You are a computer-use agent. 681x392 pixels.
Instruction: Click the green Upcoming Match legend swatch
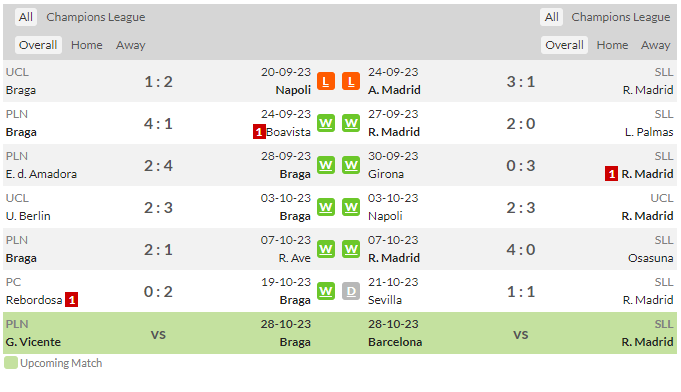coord(11,363)
